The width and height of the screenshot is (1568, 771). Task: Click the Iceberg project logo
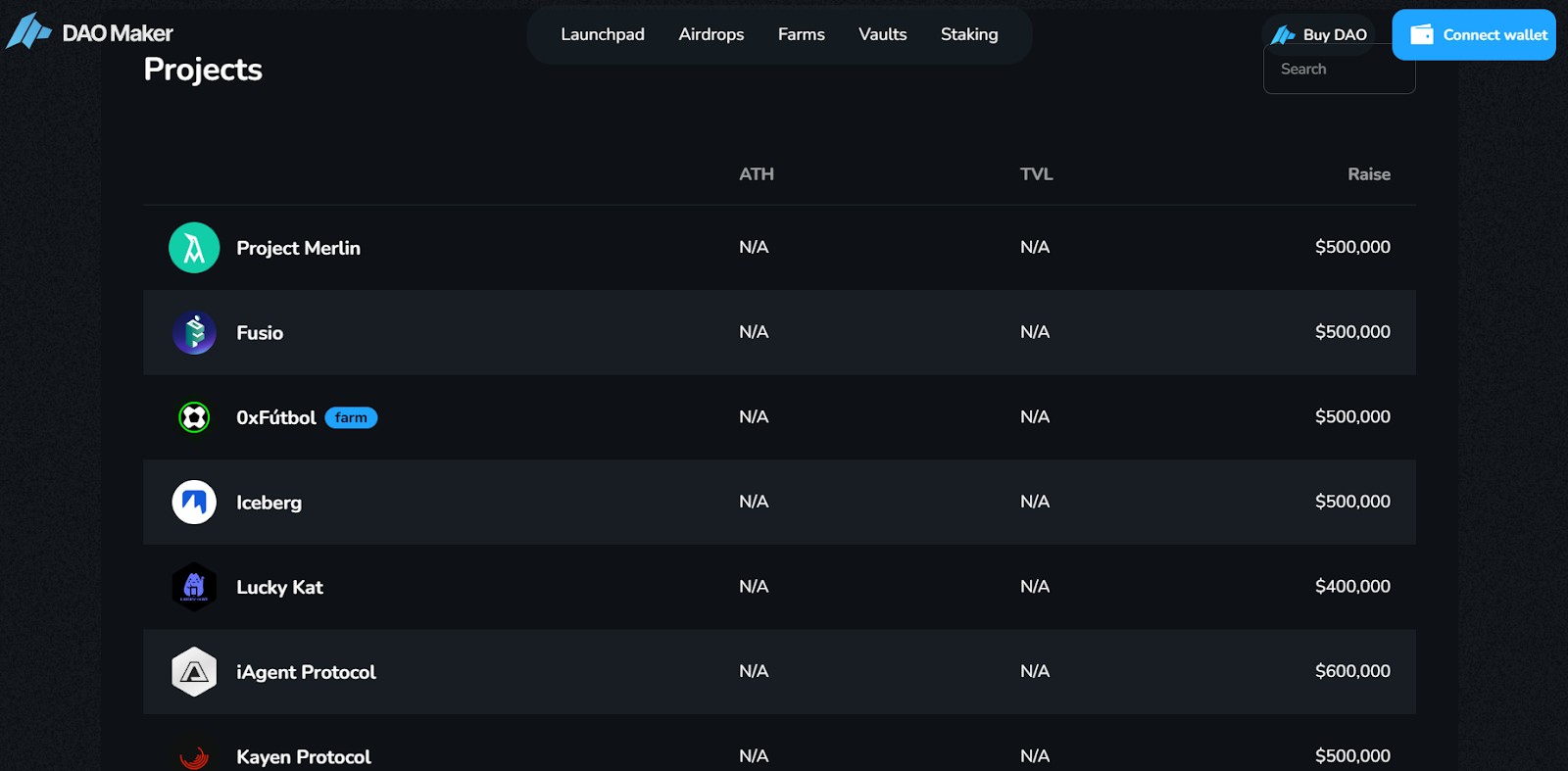coord(194,503)
